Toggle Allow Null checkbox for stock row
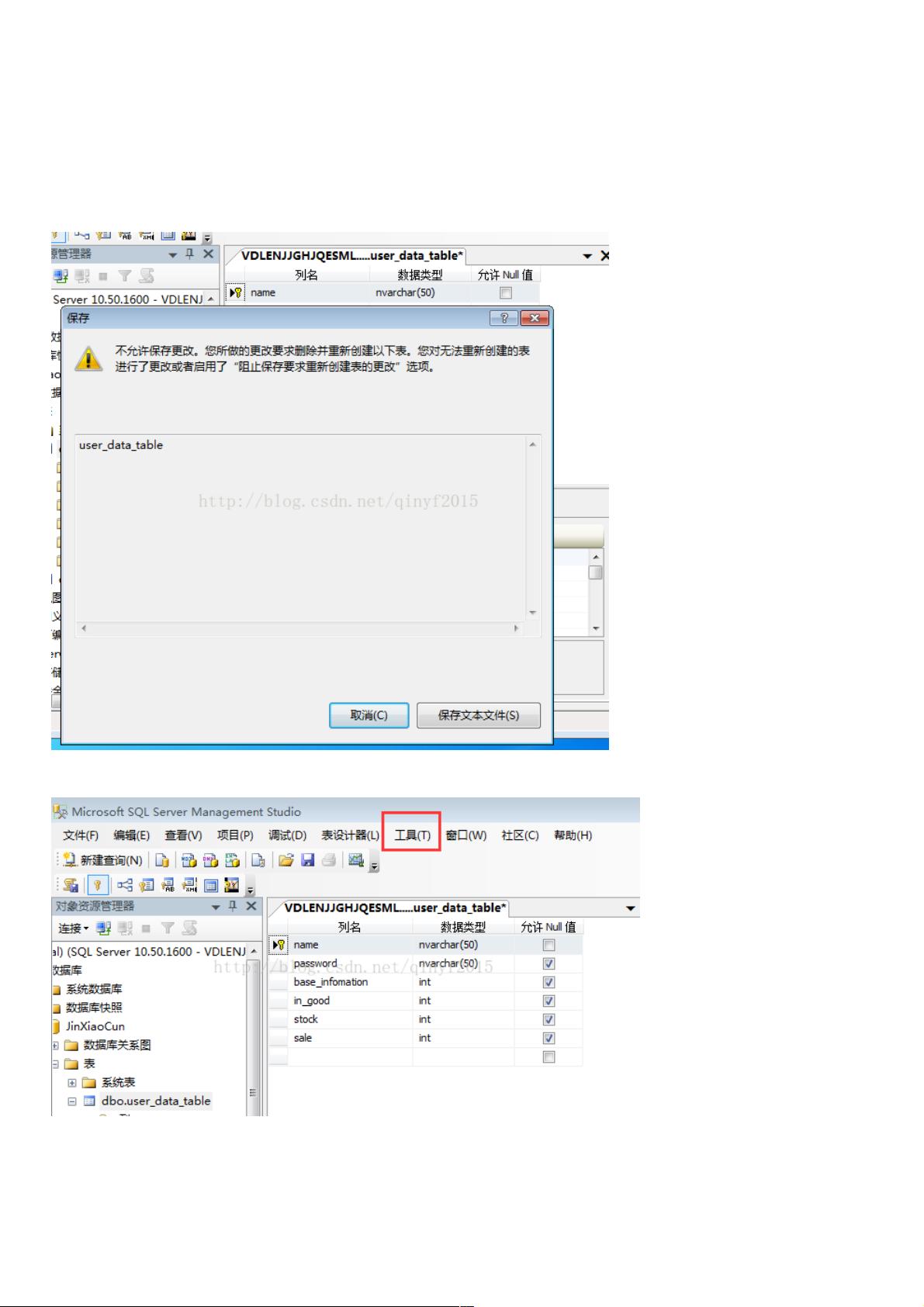The height and width of the screenshot is (1307, 924). click(x=549, y=1019)
